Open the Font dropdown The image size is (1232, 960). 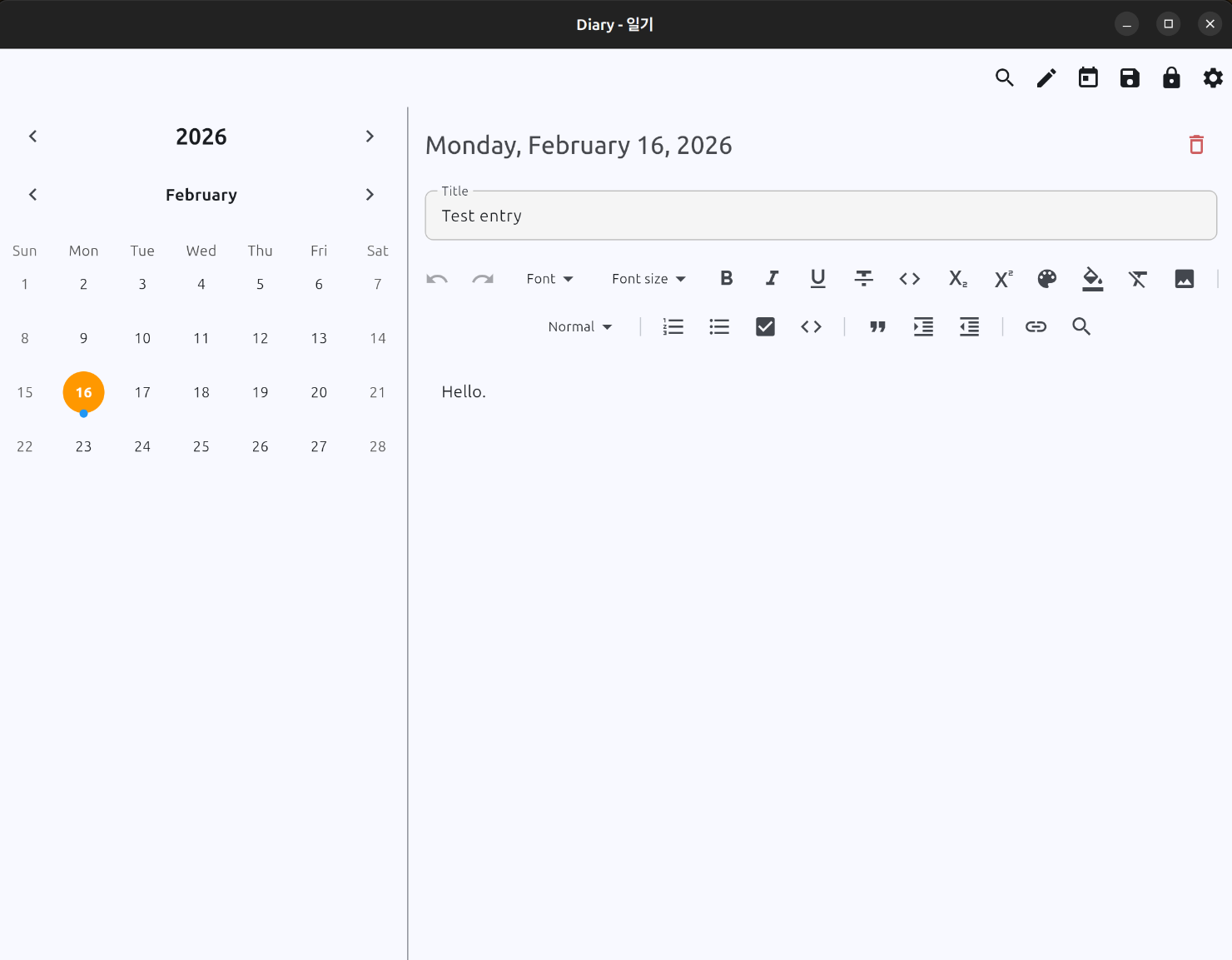coord(549,279)
